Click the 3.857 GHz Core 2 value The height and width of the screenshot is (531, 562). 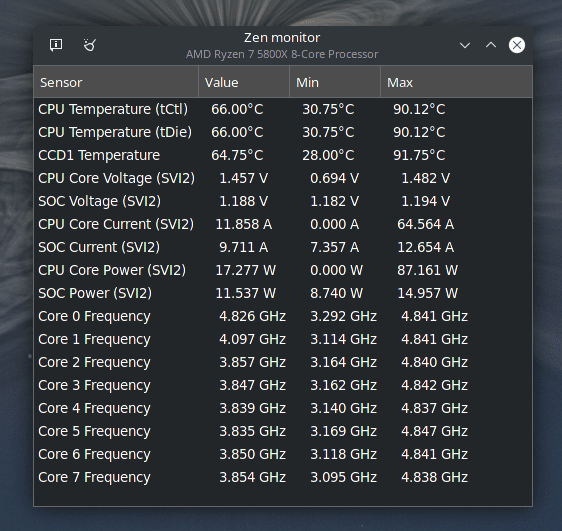tap(253, 362)
